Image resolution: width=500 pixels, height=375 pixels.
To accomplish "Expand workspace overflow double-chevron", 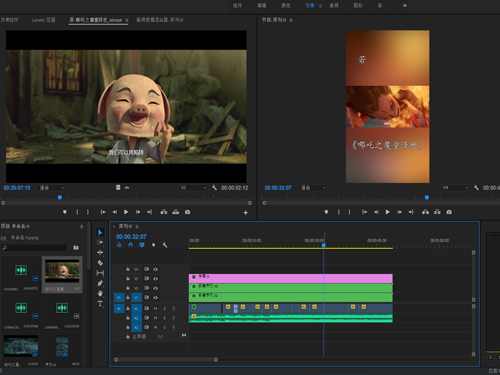I will [x=405, y=5].
